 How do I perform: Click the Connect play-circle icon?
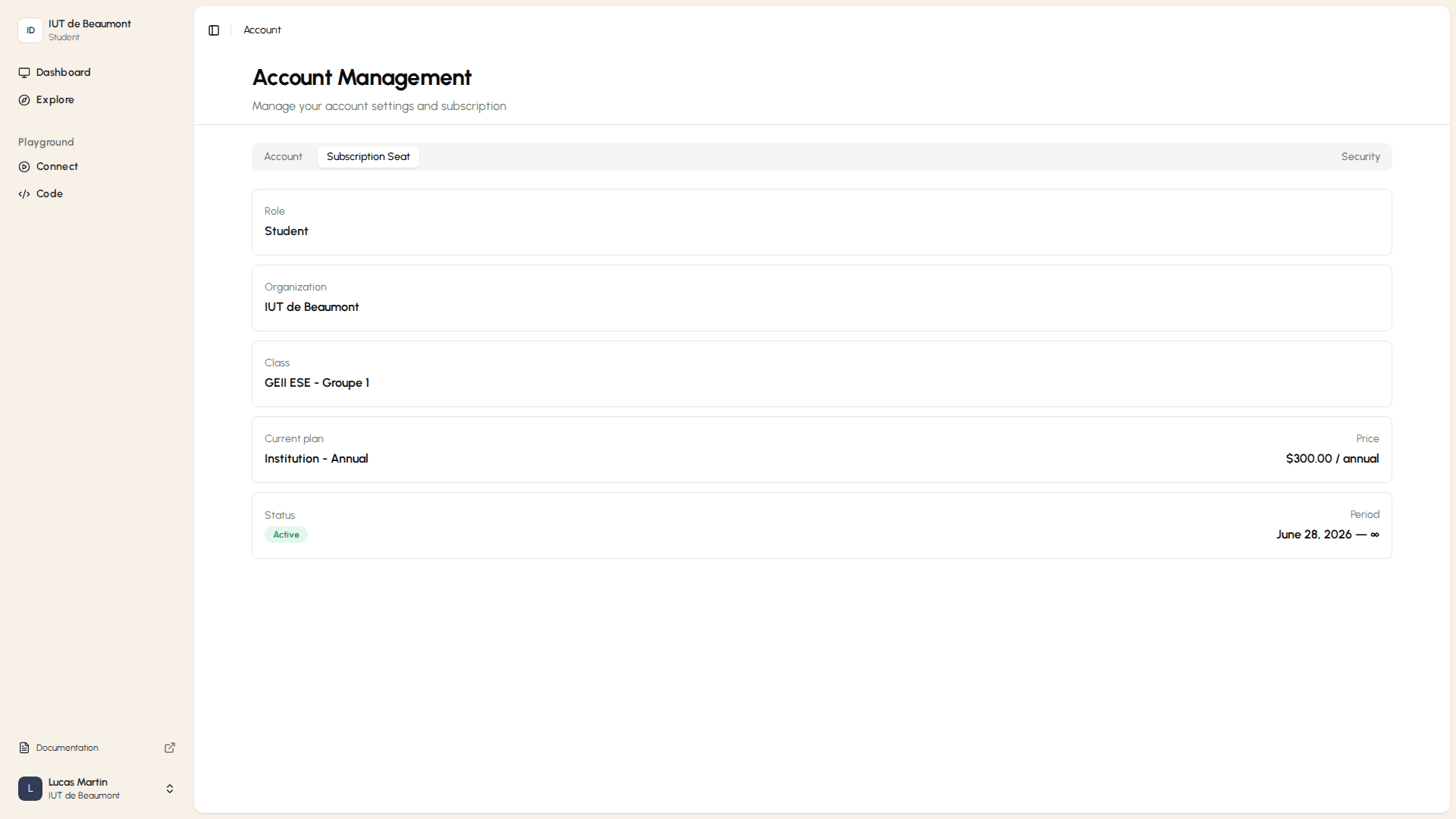[x=24, y=167]
